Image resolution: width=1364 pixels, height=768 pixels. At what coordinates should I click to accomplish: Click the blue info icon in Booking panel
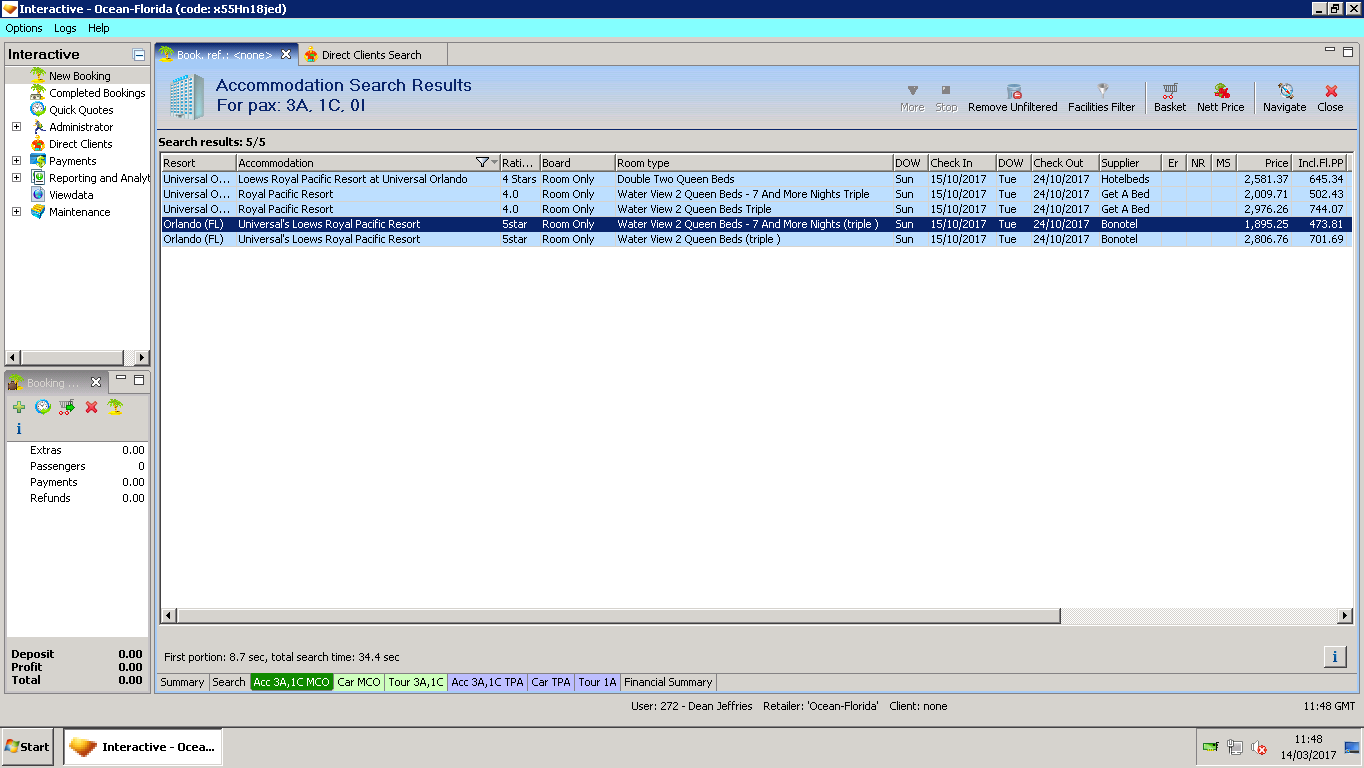click(x=19, y=429)
